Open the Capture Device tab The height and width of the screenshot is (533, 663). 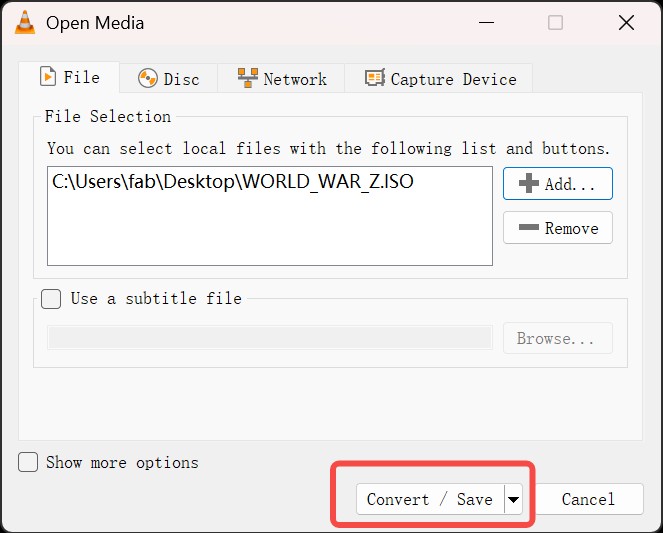click(439, 79)
